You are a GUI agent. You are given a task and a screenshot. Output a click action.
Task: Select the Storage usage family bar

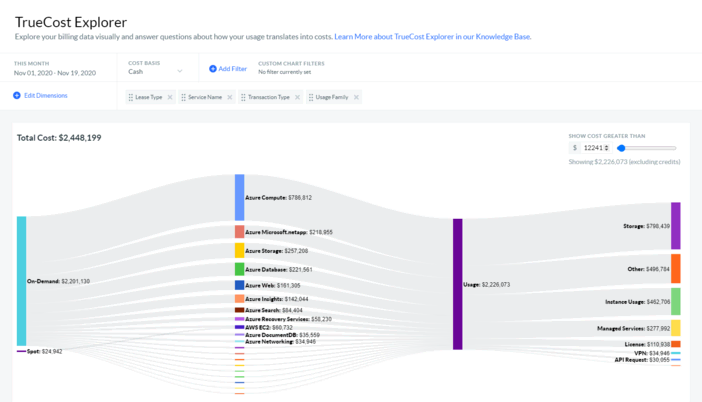tap(676, 226)
